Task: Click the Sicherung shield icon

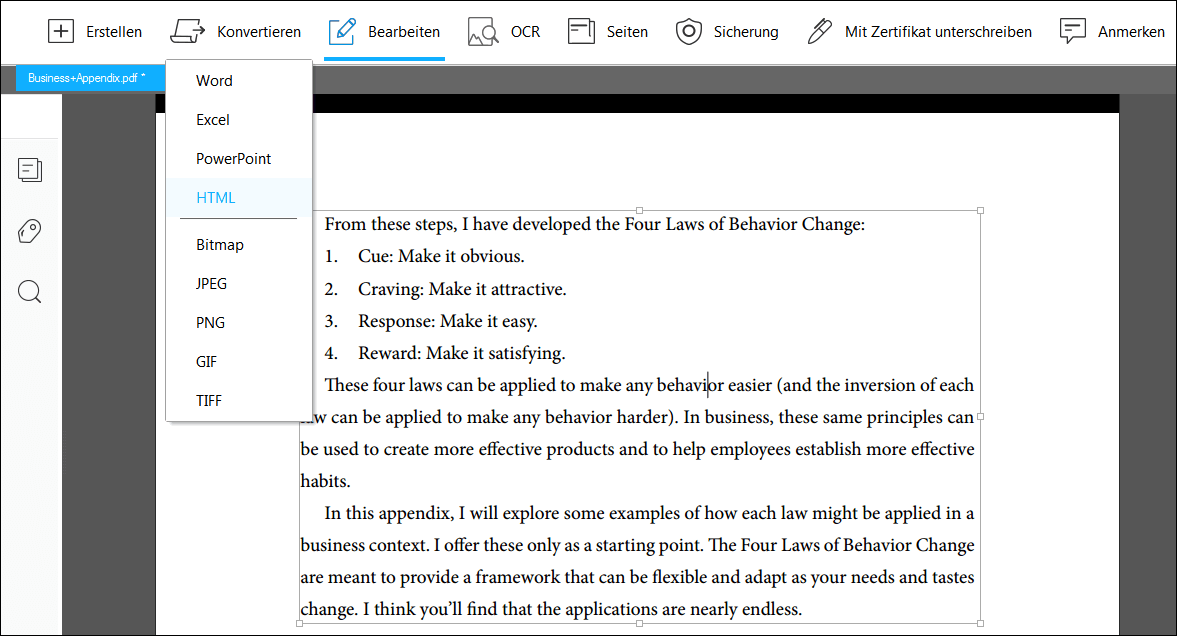Action: tap(689, 32)
